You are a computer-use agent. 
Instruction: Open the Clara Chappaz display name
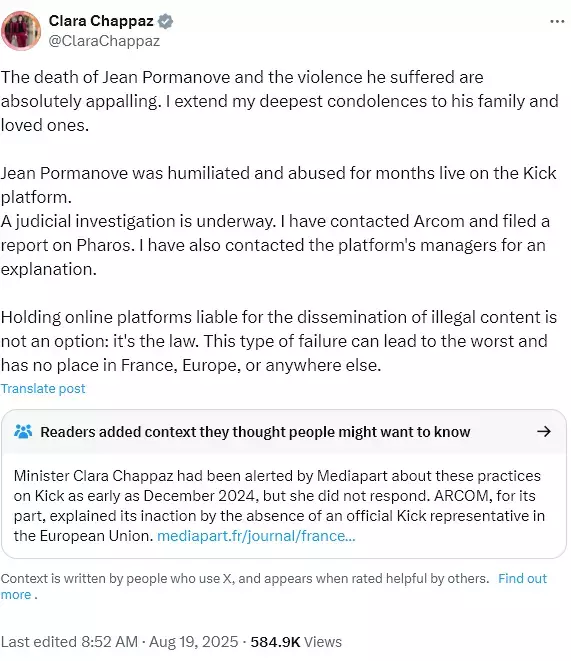tap(101, 21)
